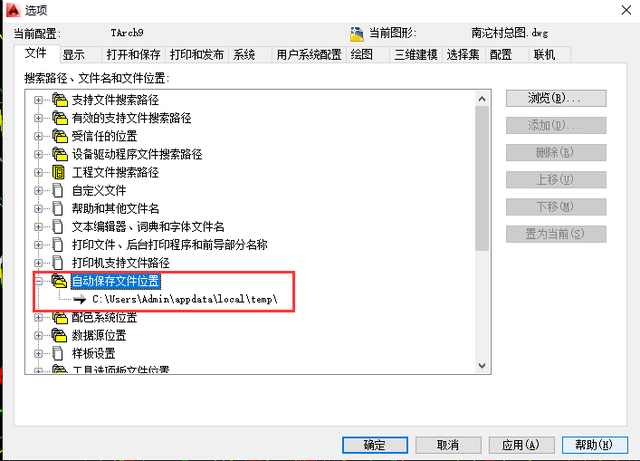The image size is (640, 461).
Task: Confirm settings with the 确定 button
Action: (375, 445)
